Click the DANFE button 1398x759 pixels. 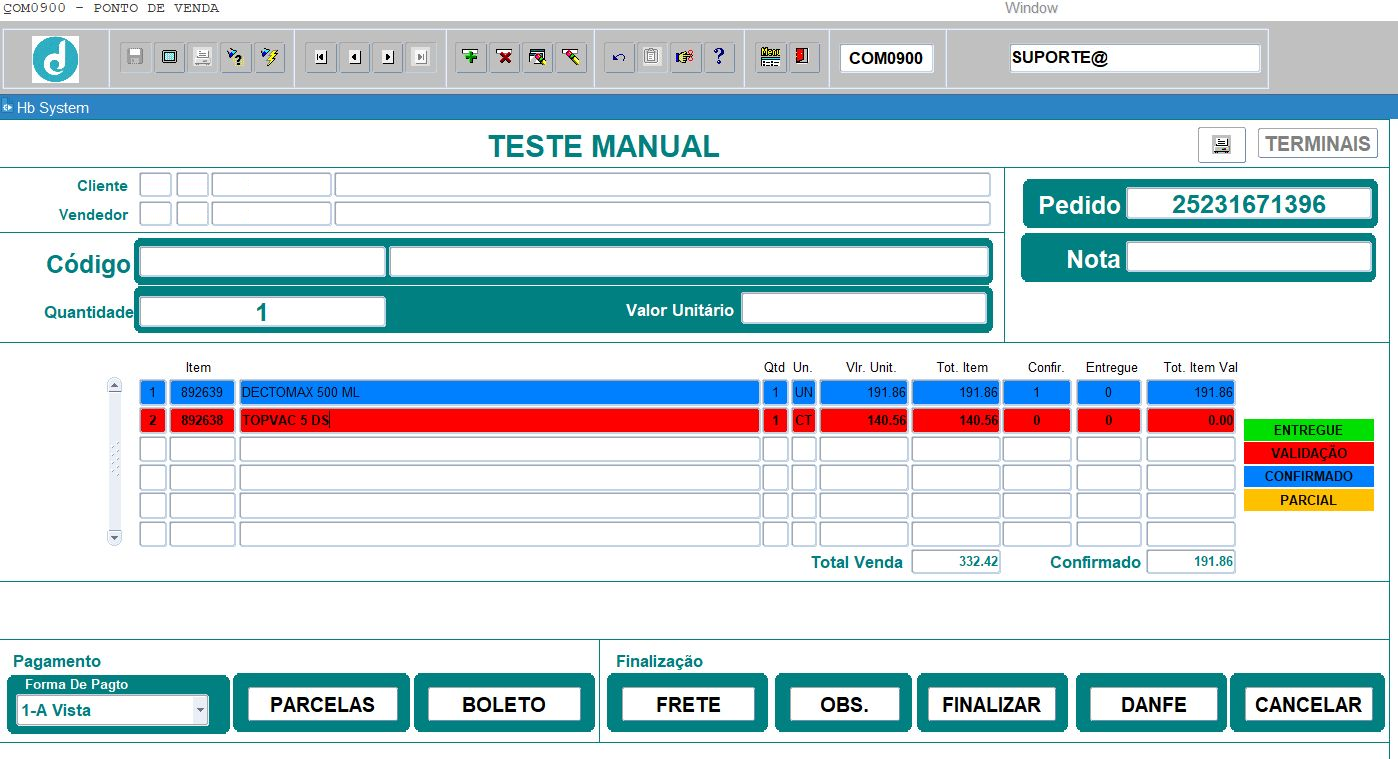pos(1153,704)
